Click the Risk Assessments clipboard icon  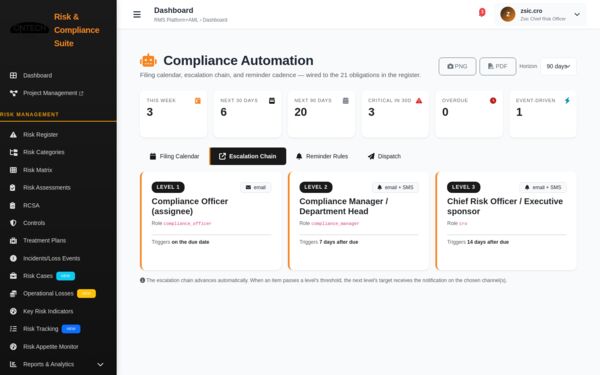click(x=13, y=188)
